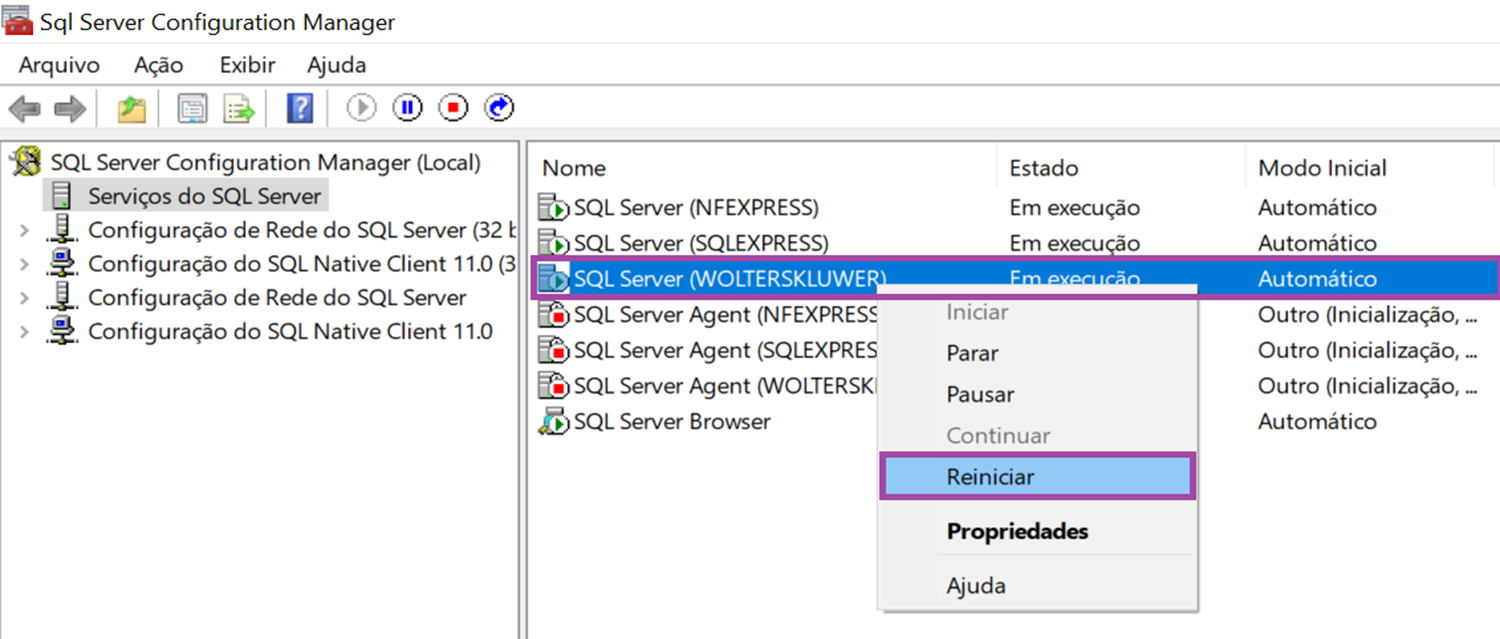Select the non-32-bit Configuração de Rede do SQL Server item
The image size is (1500, 639).
[277, 298]
